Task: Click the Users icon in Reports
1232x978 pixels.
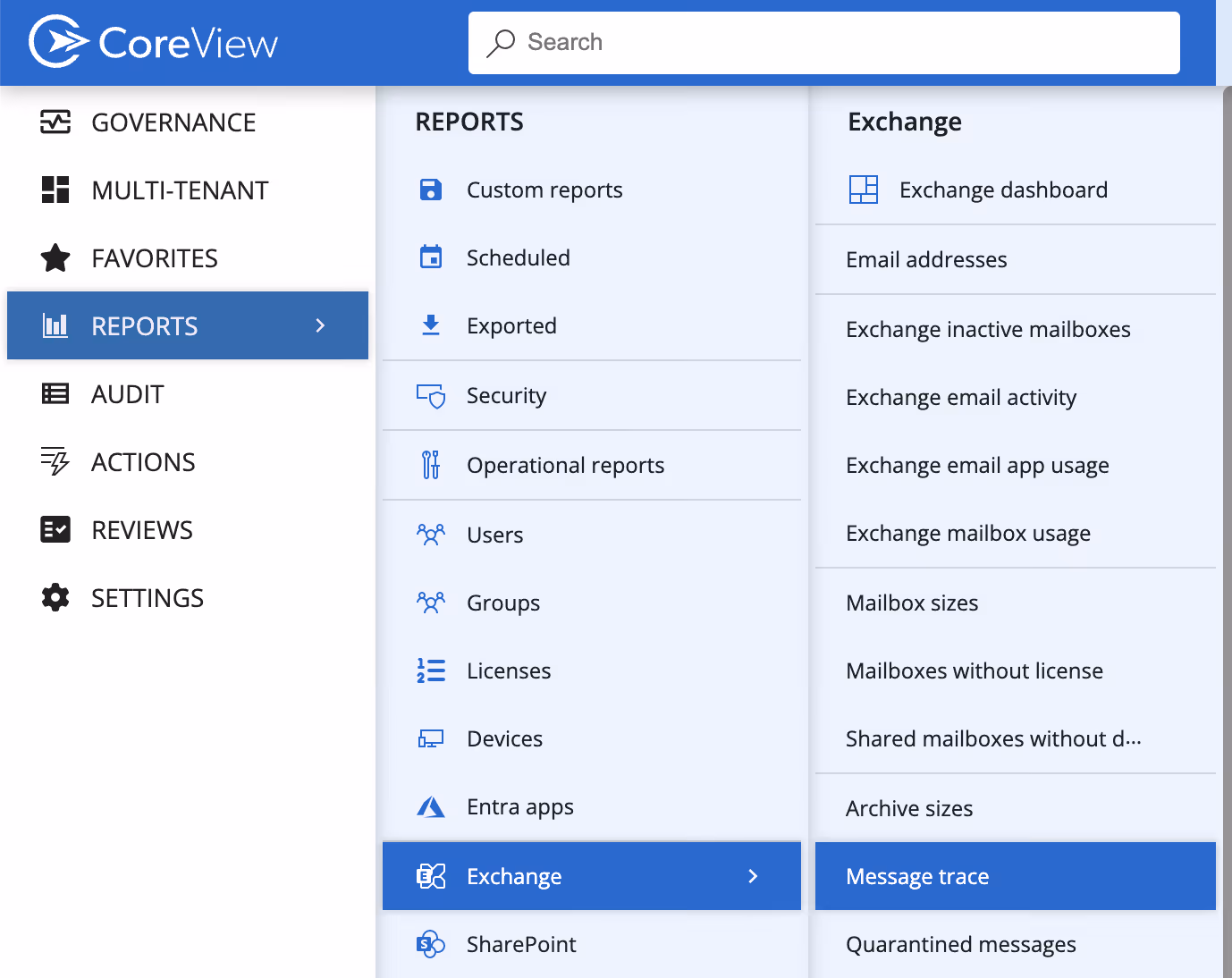Action: [x=431, y=535]
